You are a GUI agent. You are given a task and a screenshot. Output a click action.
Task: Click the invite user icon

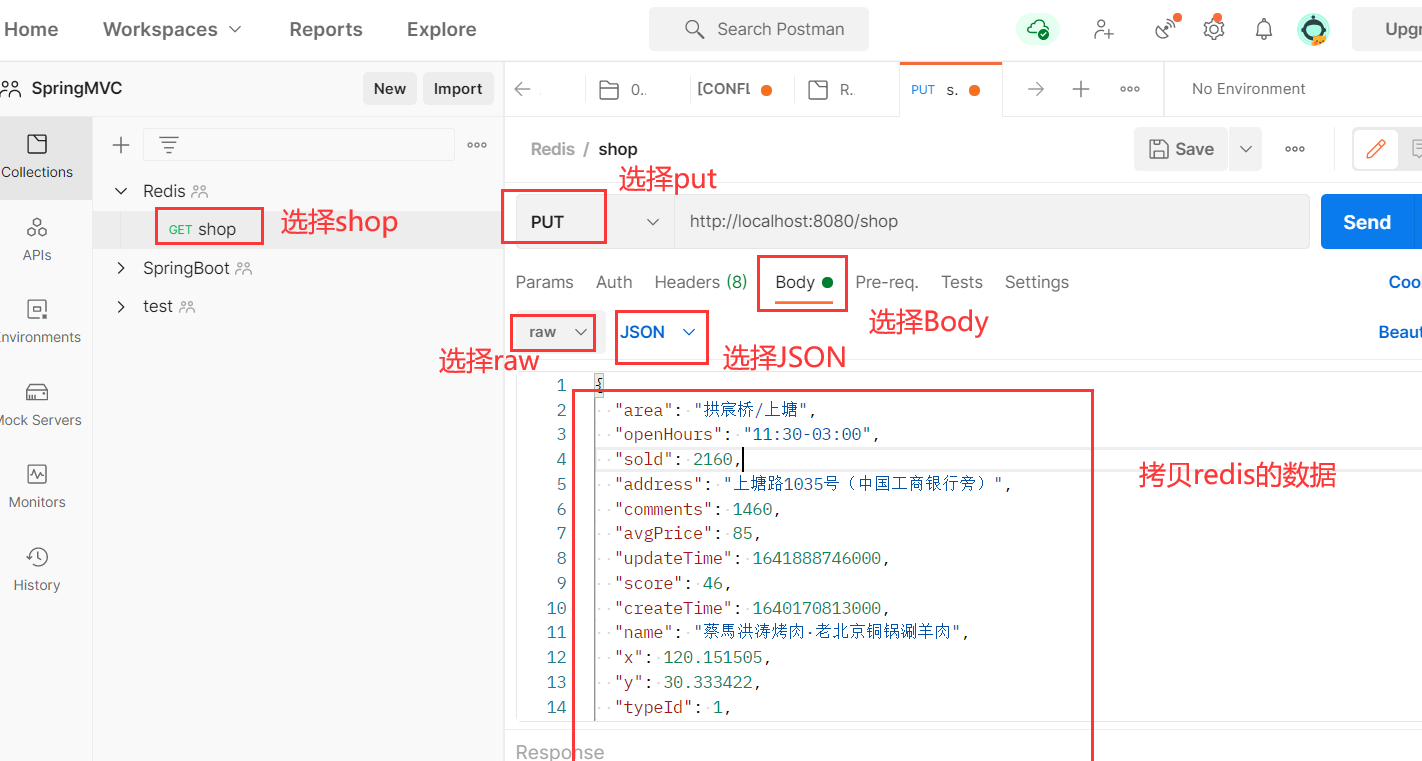(x=1104, y=29)
